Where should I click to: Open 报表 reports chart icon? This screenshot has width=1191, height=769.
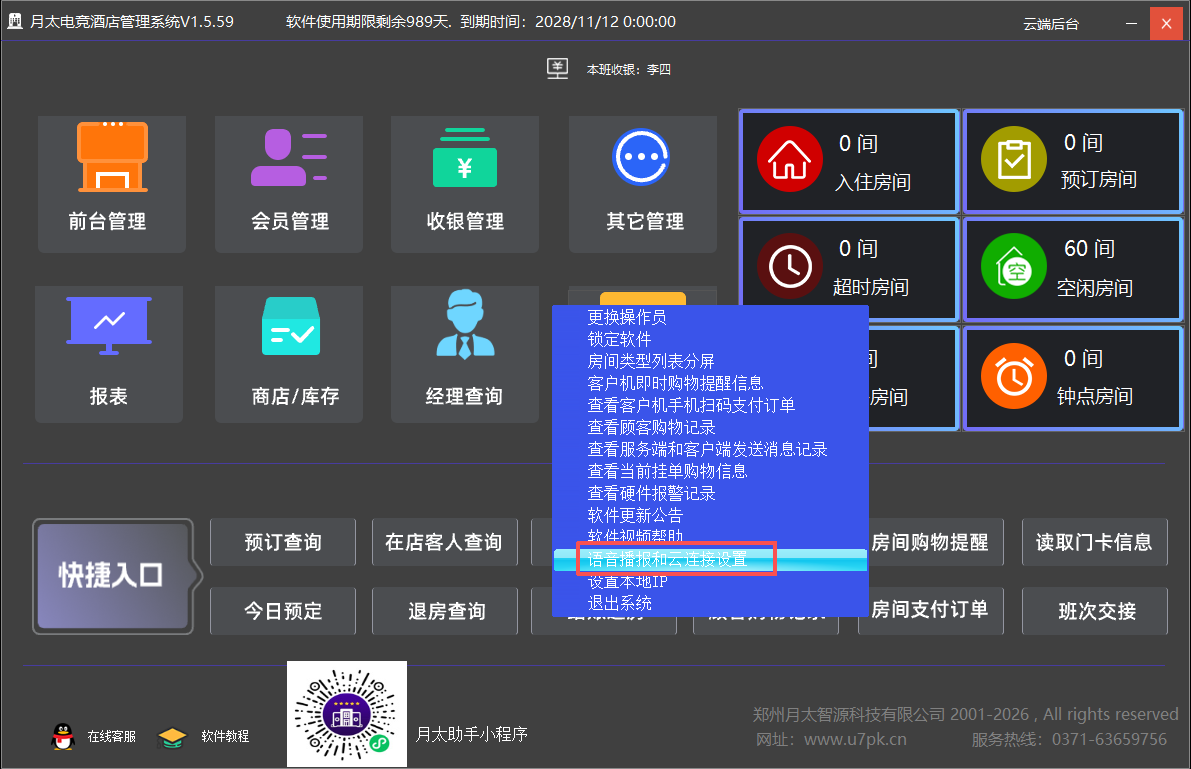click(109, 326)
